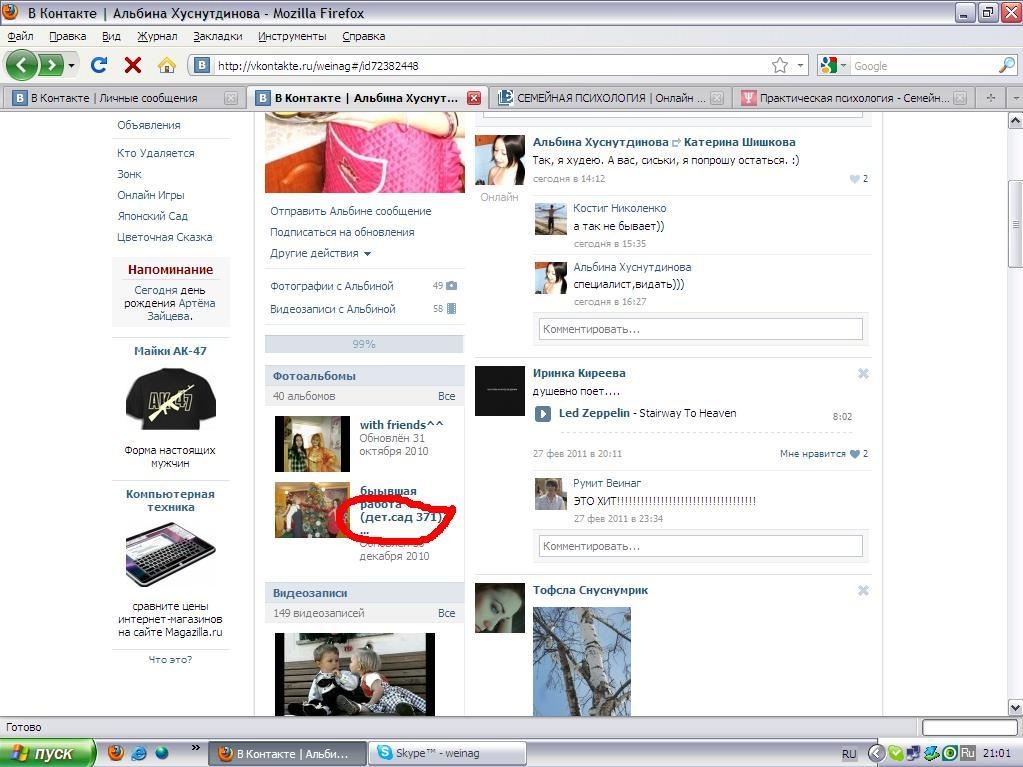Play Led Zeppelin Stairway To Heaven
Screen dimensions: 1023x767
pos(542,414)
